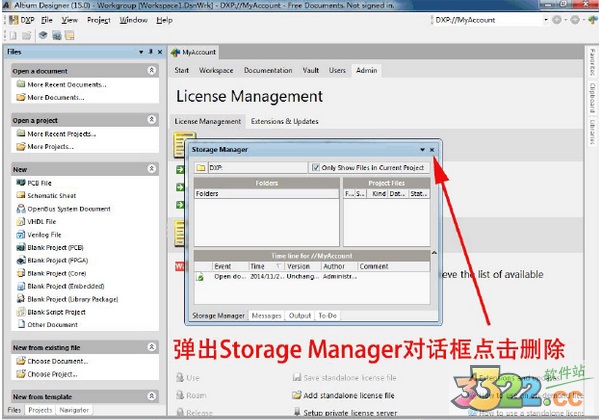Click Setup private license server
This screenshot has width=599, height=420.
click(x=350, y=413)
